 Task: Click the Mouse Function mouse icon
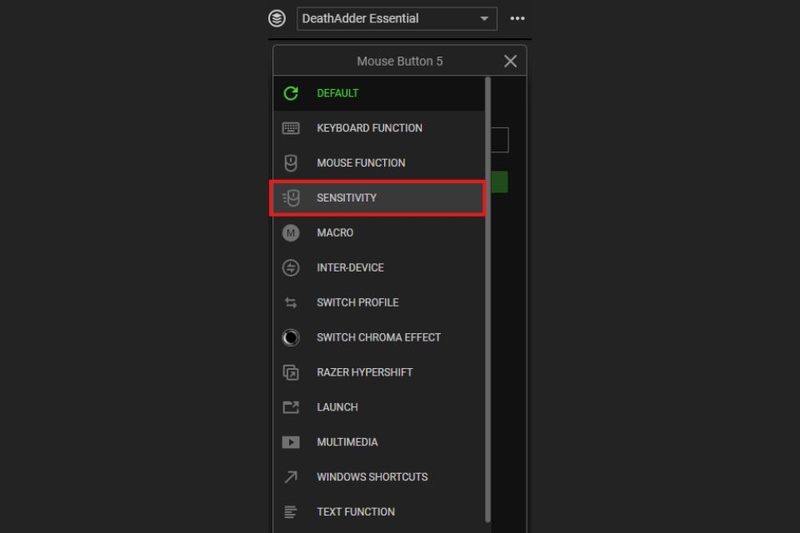291,163
